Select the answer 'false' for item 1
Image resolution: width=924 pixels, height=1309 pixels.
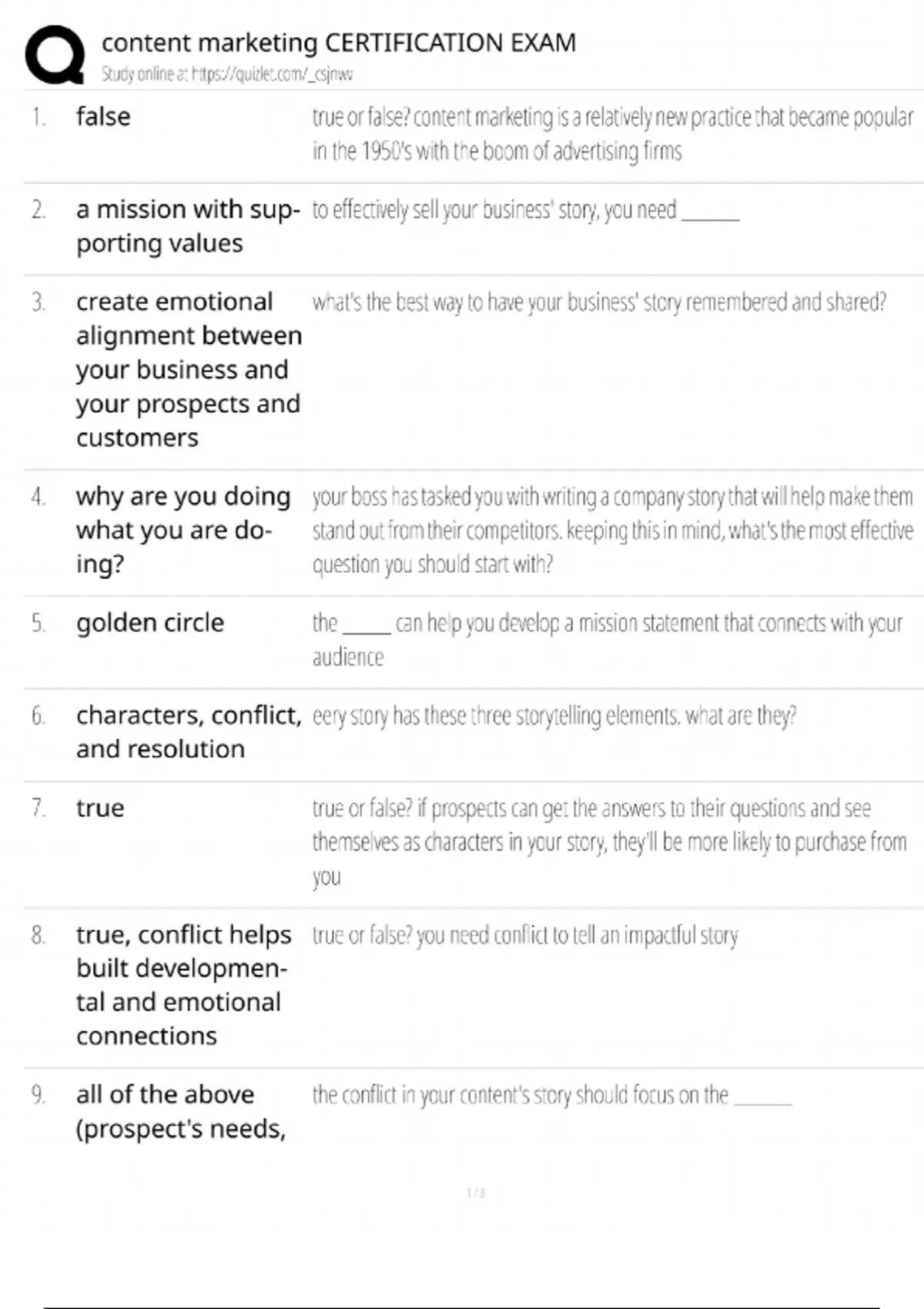pyautogui.click(x=103, y=117)
